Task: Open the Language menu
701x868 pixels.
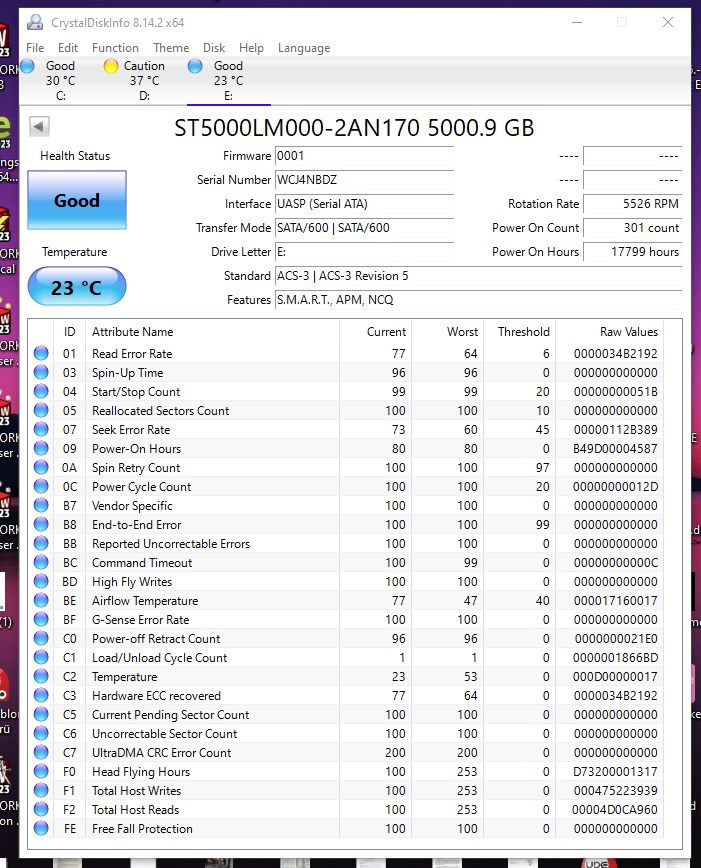Action: [303, 48]
